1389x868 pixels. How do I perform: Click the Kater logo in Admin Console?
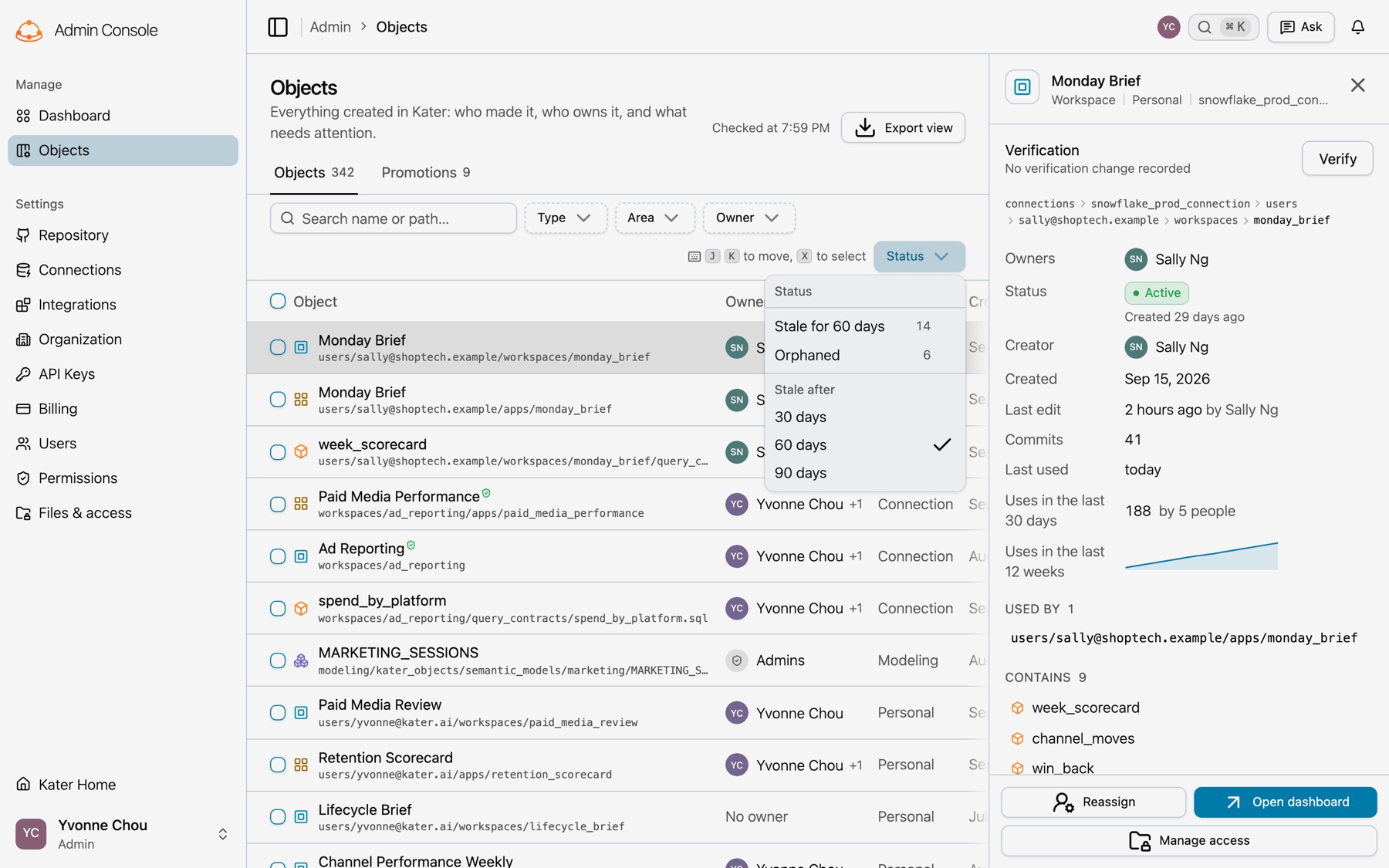click(x=29, y=31)
